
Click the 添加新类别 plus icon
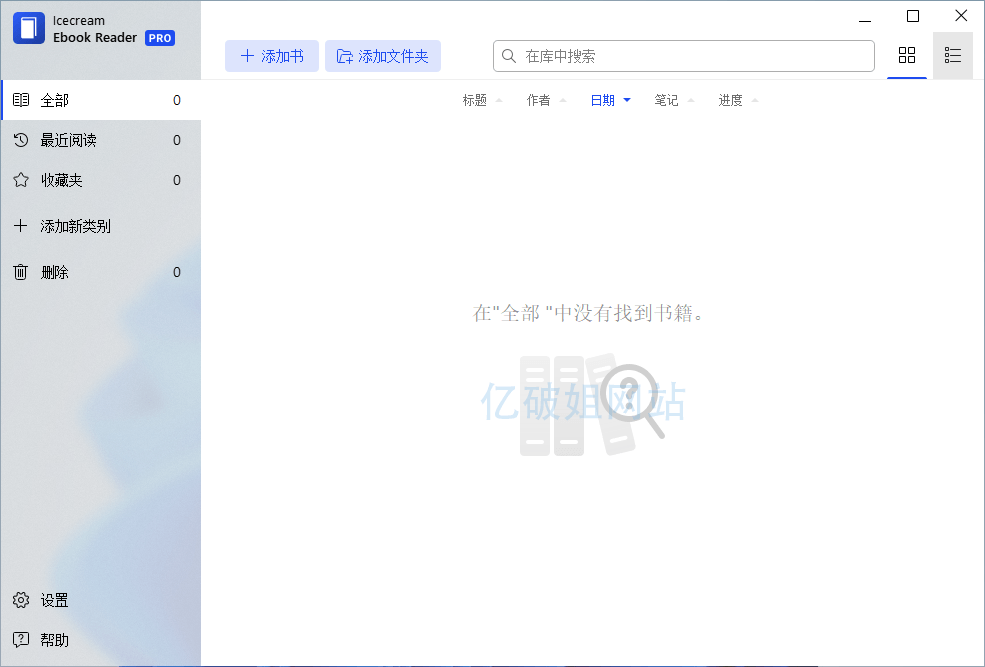point(20,226)
